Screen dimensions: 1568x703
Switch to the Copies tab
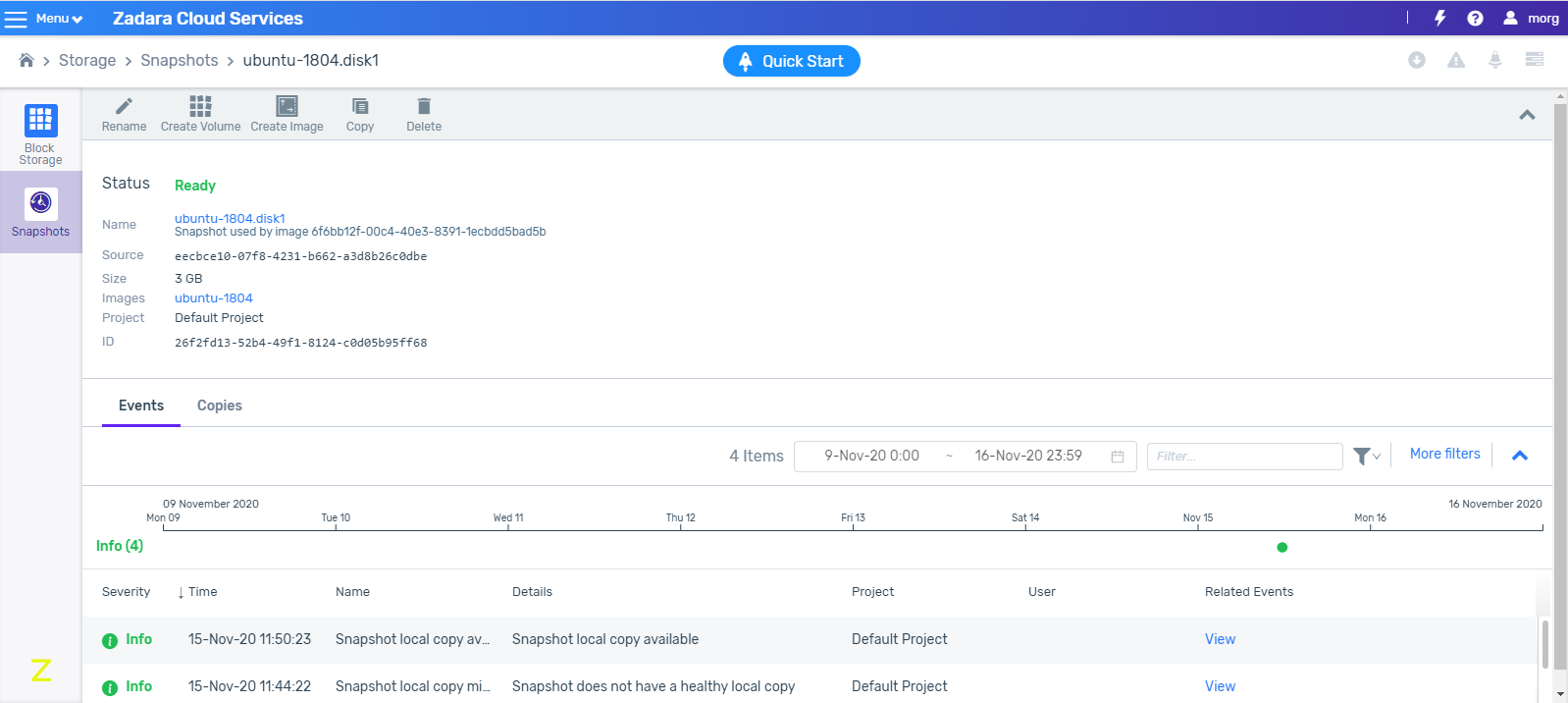(x=220, y=406)
